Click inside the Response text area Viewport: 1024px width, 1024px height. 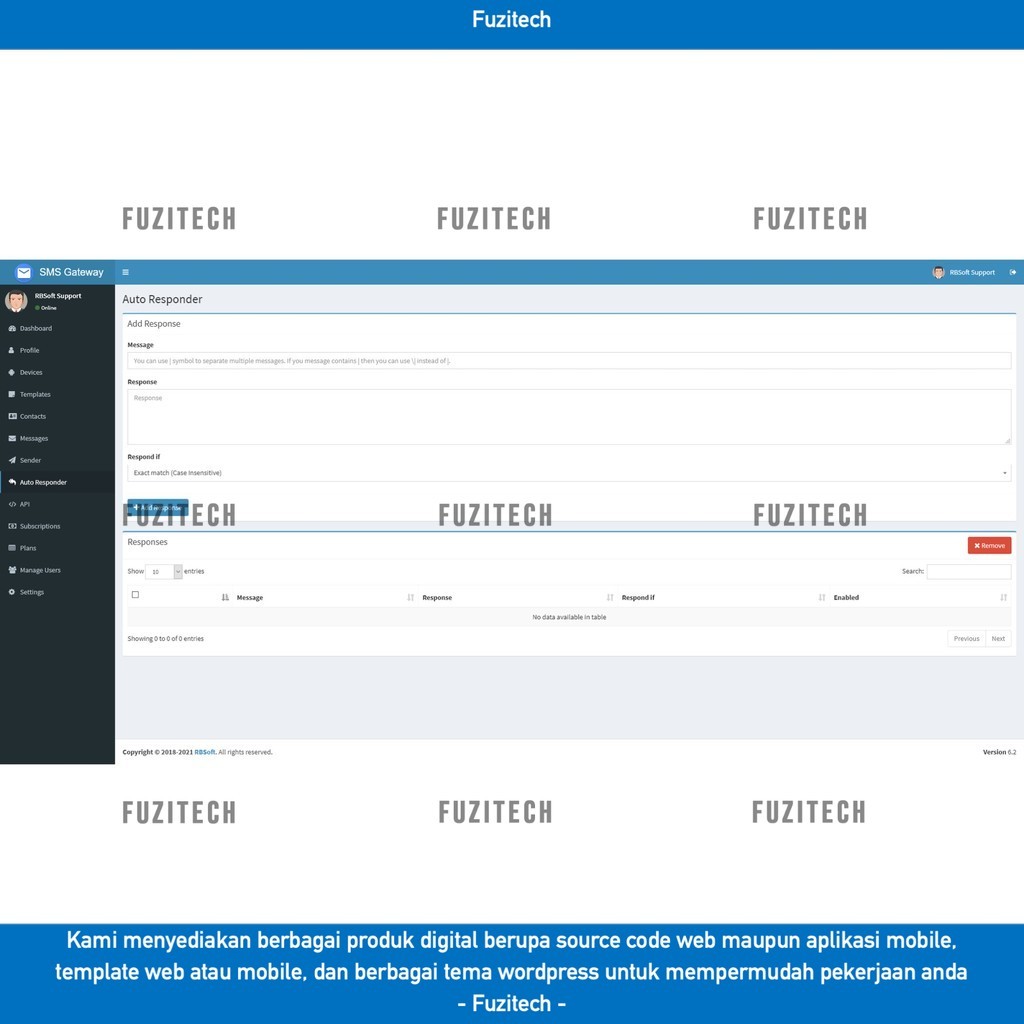(569, 417)
